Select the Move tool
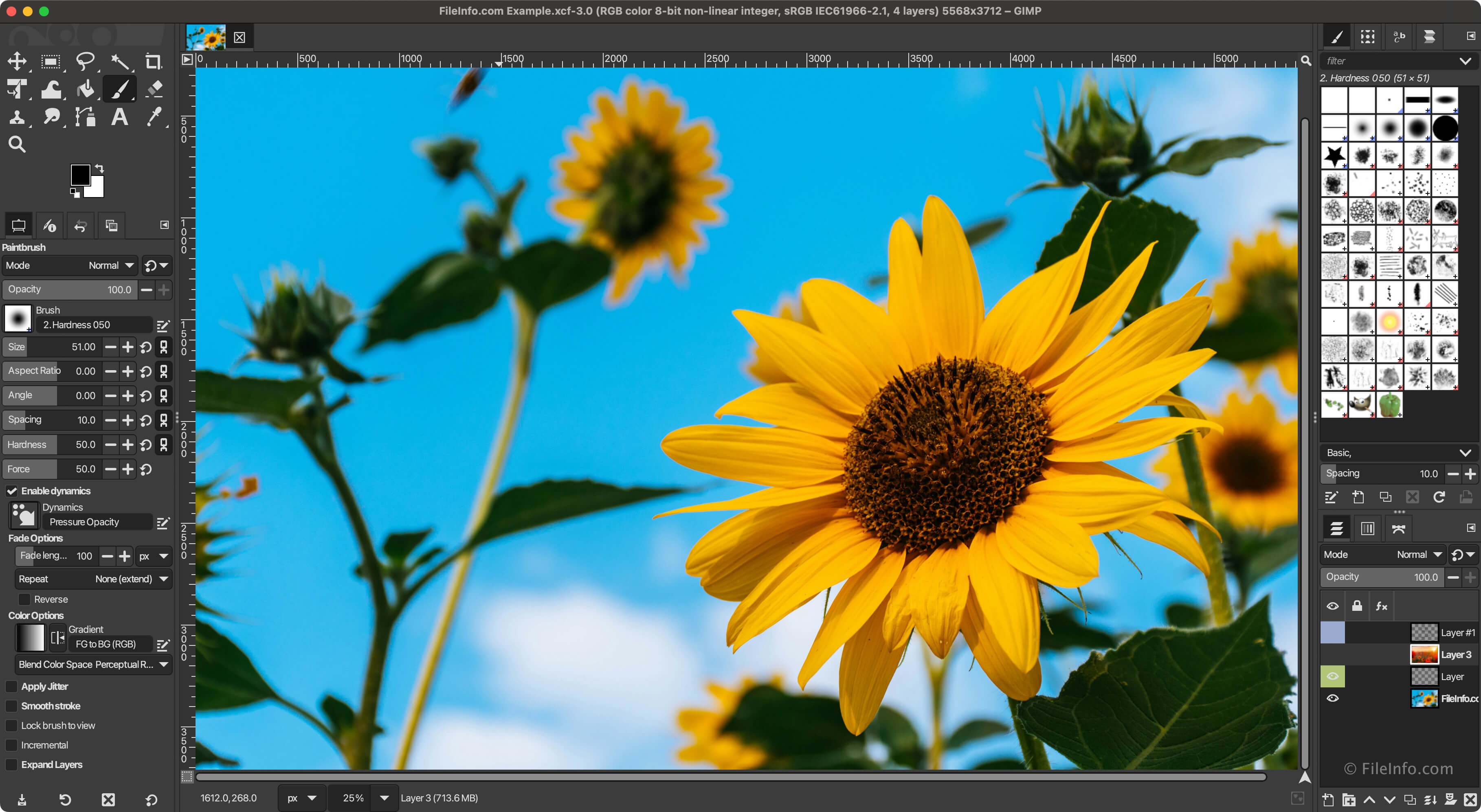Viewport: 1481px width, 812px height. click(x=17, y=61)
